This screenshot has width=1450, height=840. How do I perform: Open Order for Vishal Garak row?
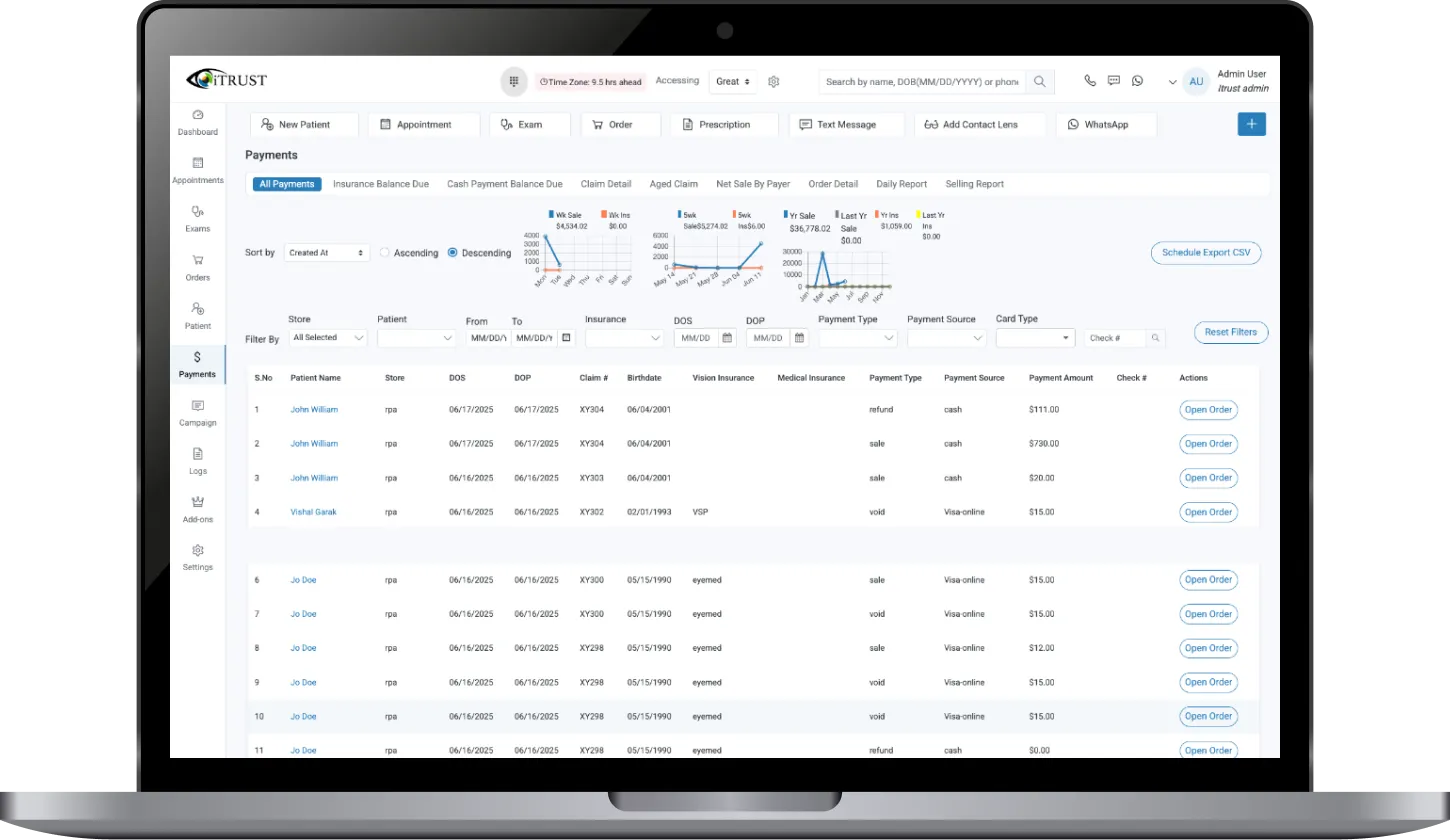[1209, 512]
